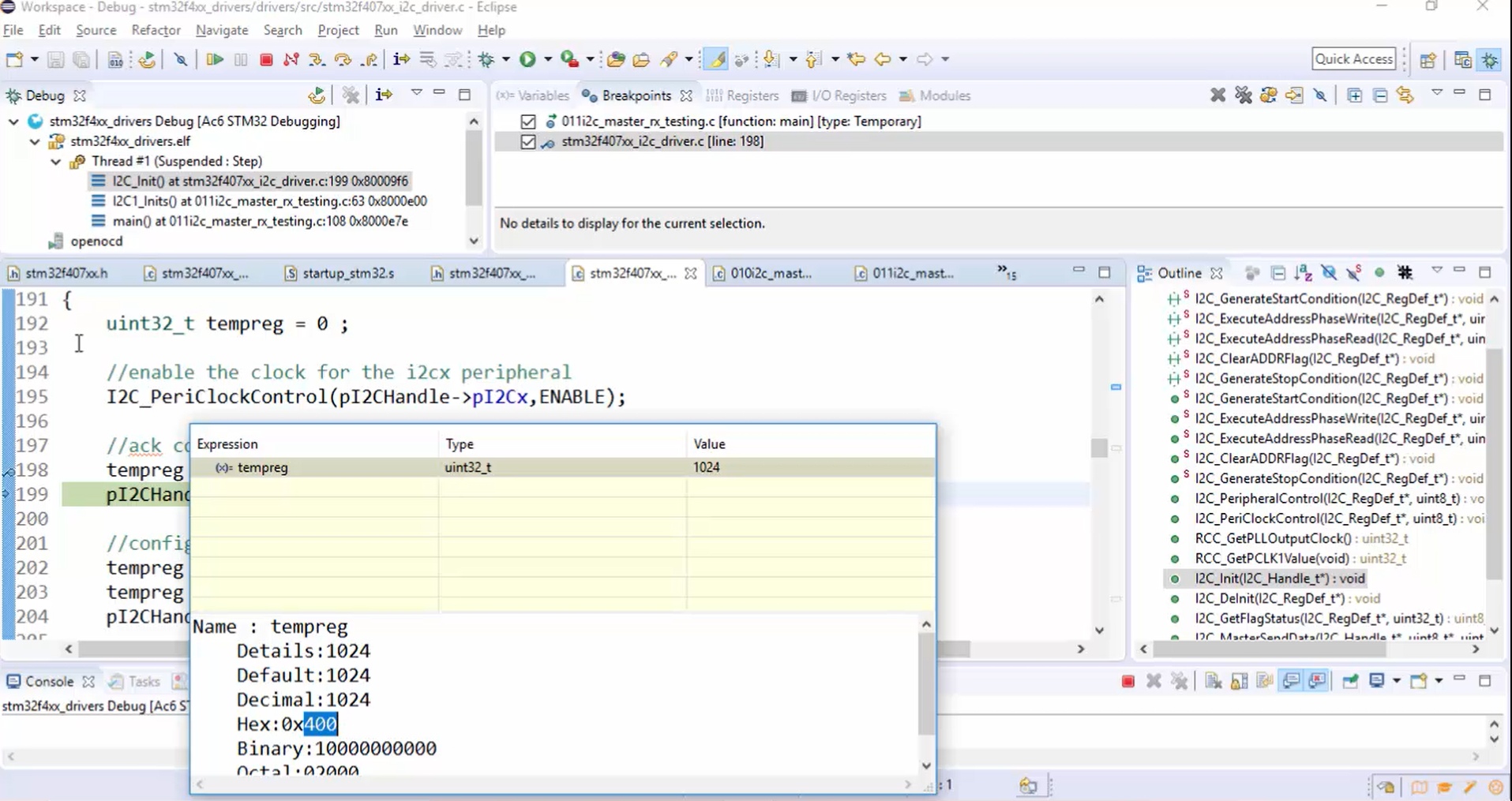Click Back navigation arrow in toolbar
This screenshot has height=801, width=1512.
pyautogui.click(x=883, y=59)
